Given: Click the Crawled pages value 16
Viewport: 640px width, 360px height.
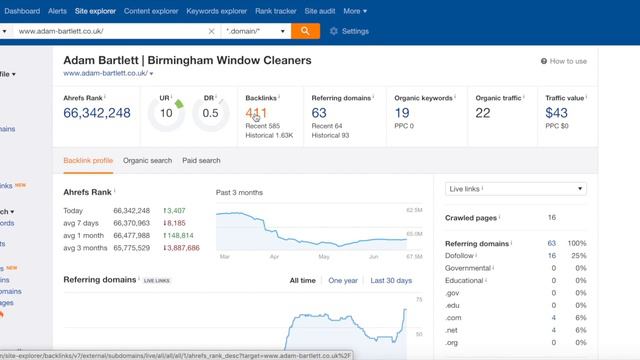Looking at the screenshot, I should 552,217.
